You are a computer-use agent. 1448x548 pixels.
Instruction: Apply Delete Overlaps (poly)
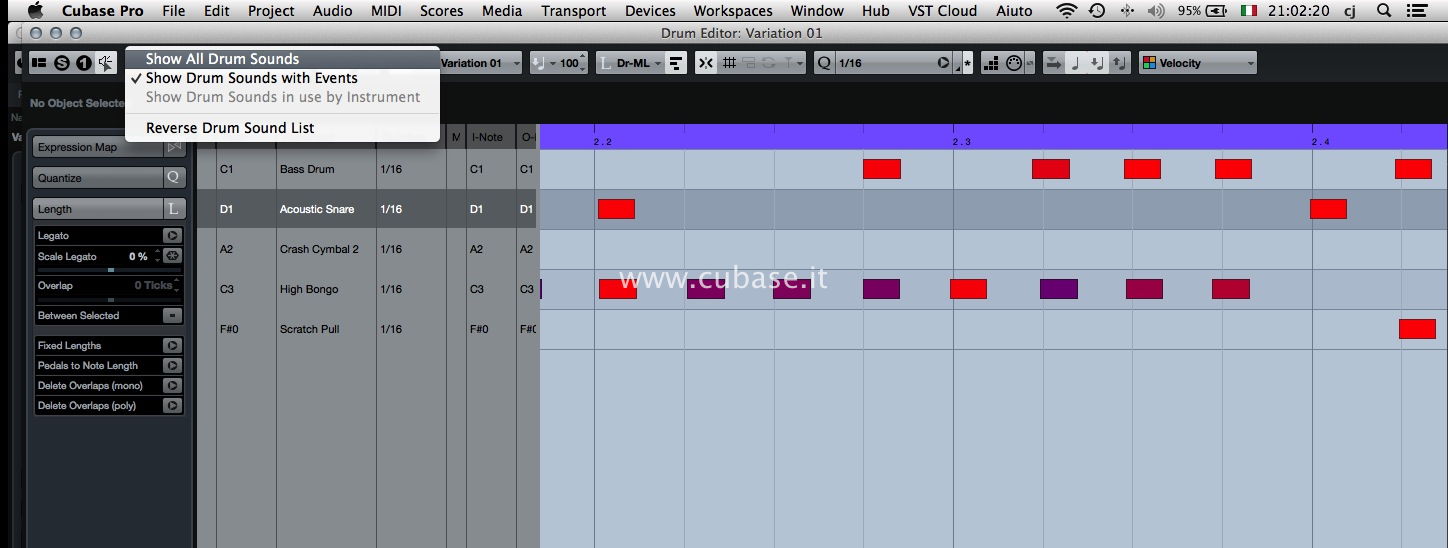coord(172,406)
